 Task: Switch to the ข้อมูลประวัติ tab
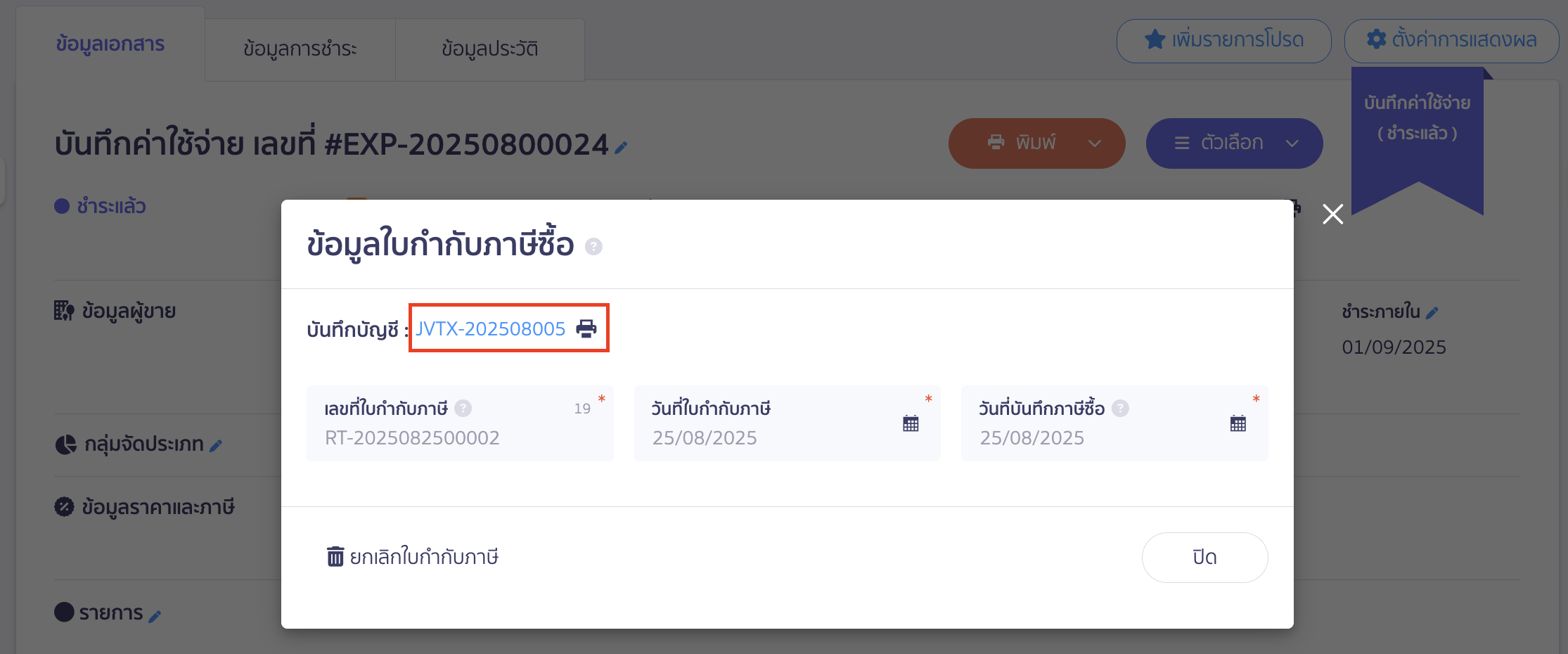[490, 49]
